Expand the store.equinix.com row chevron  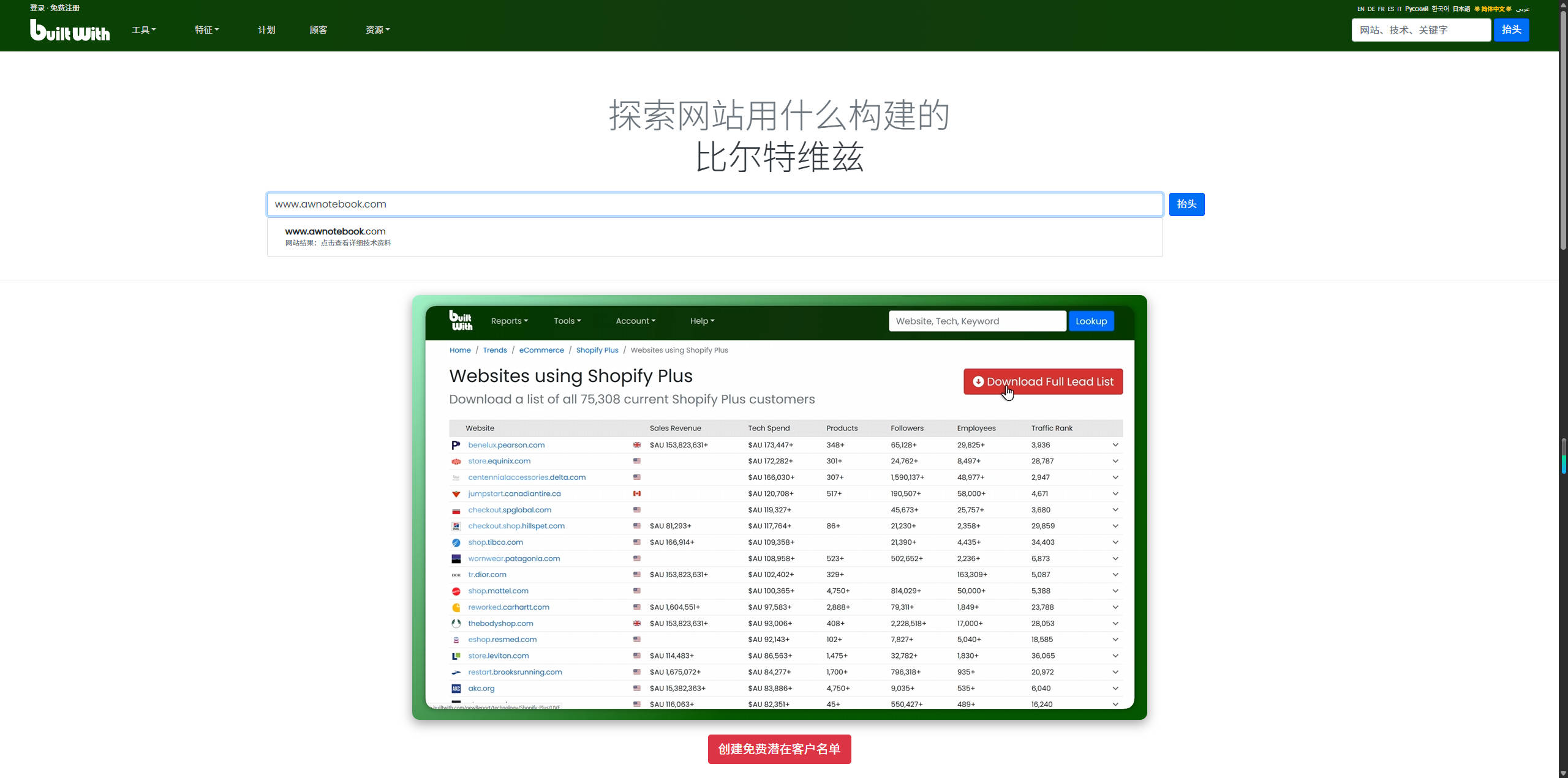(x=1115, y=461)
